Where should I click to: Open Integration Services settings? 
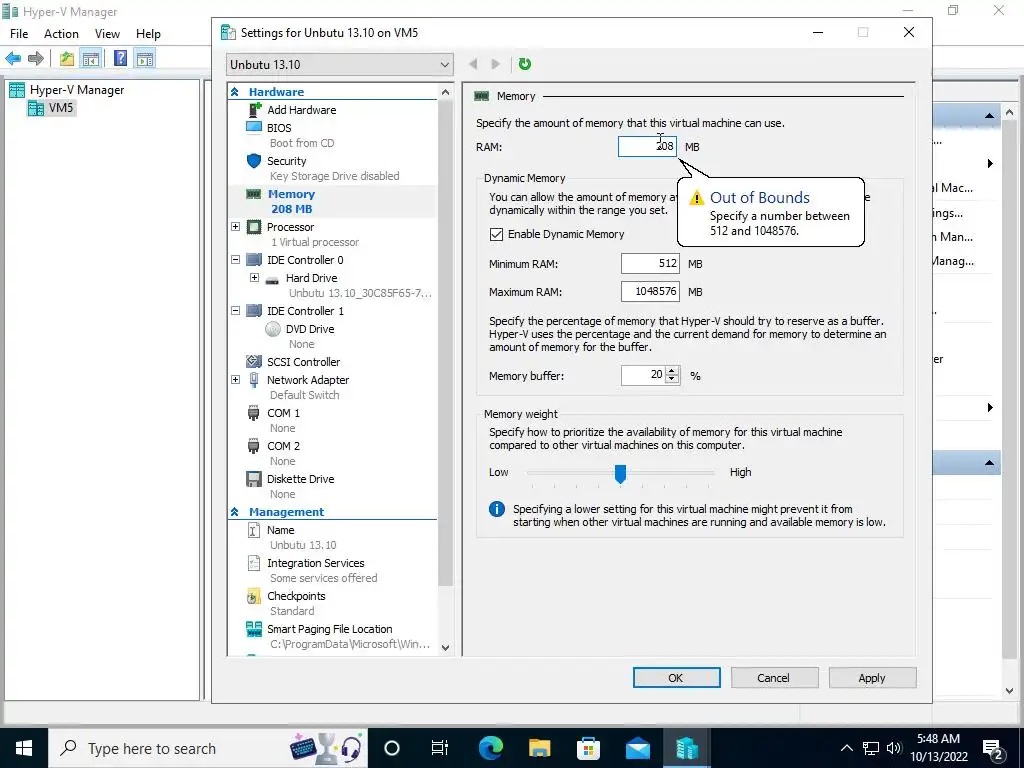coord(315,563)
